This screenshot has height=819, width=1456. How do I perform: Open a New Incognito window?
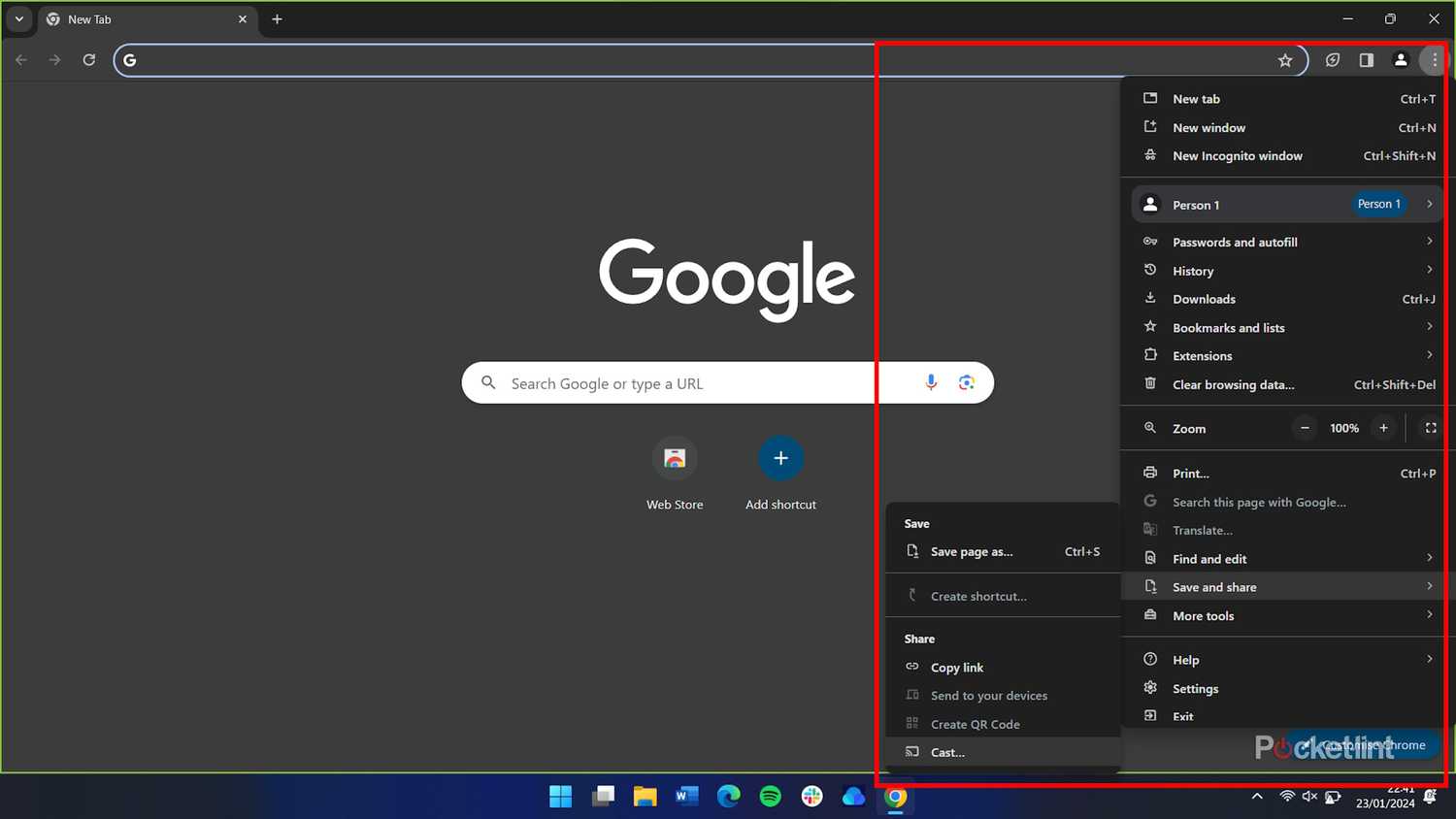[x=1237, y=155]
